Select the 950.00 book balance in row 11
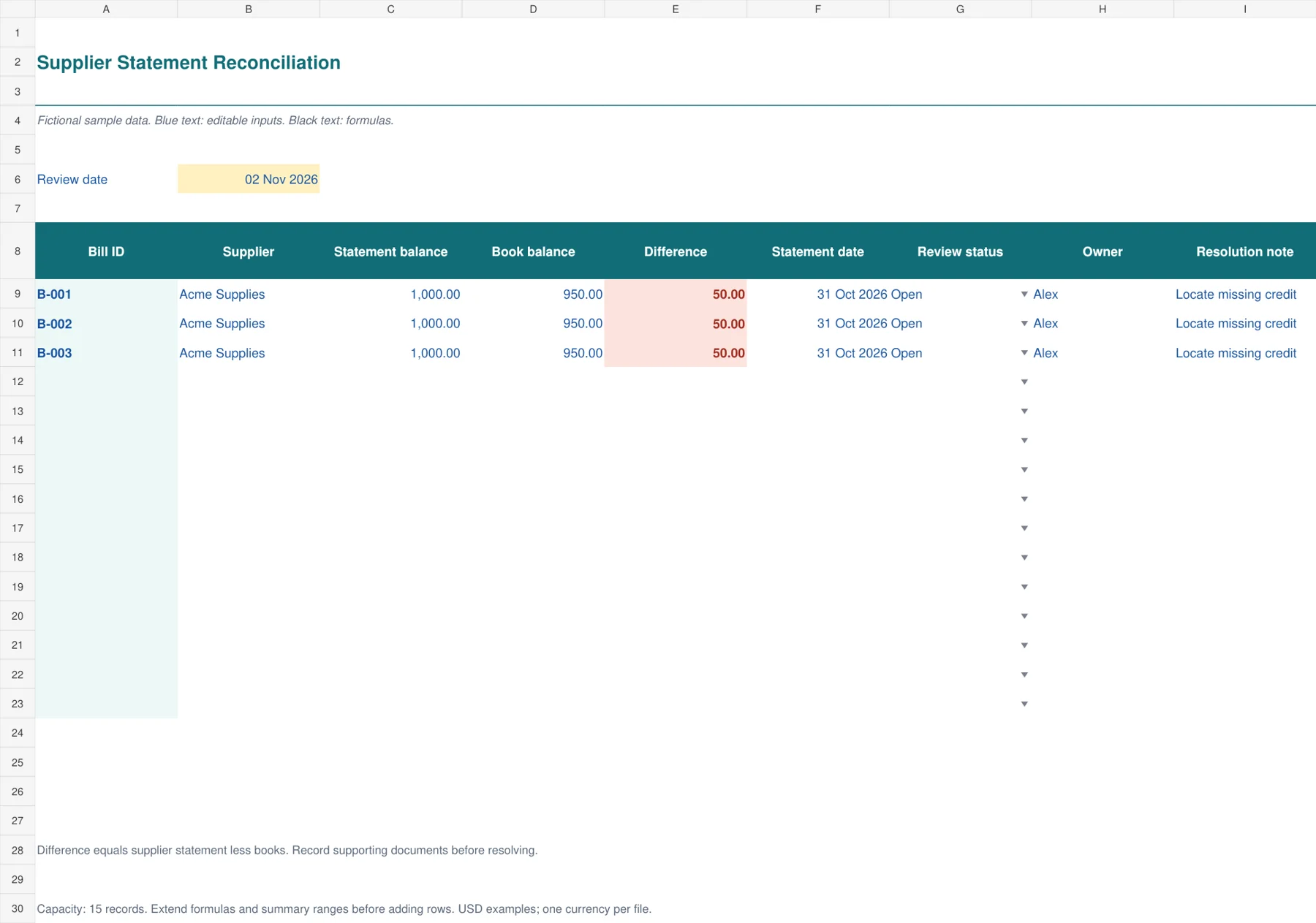1316x923 pixels. (533, 352)
